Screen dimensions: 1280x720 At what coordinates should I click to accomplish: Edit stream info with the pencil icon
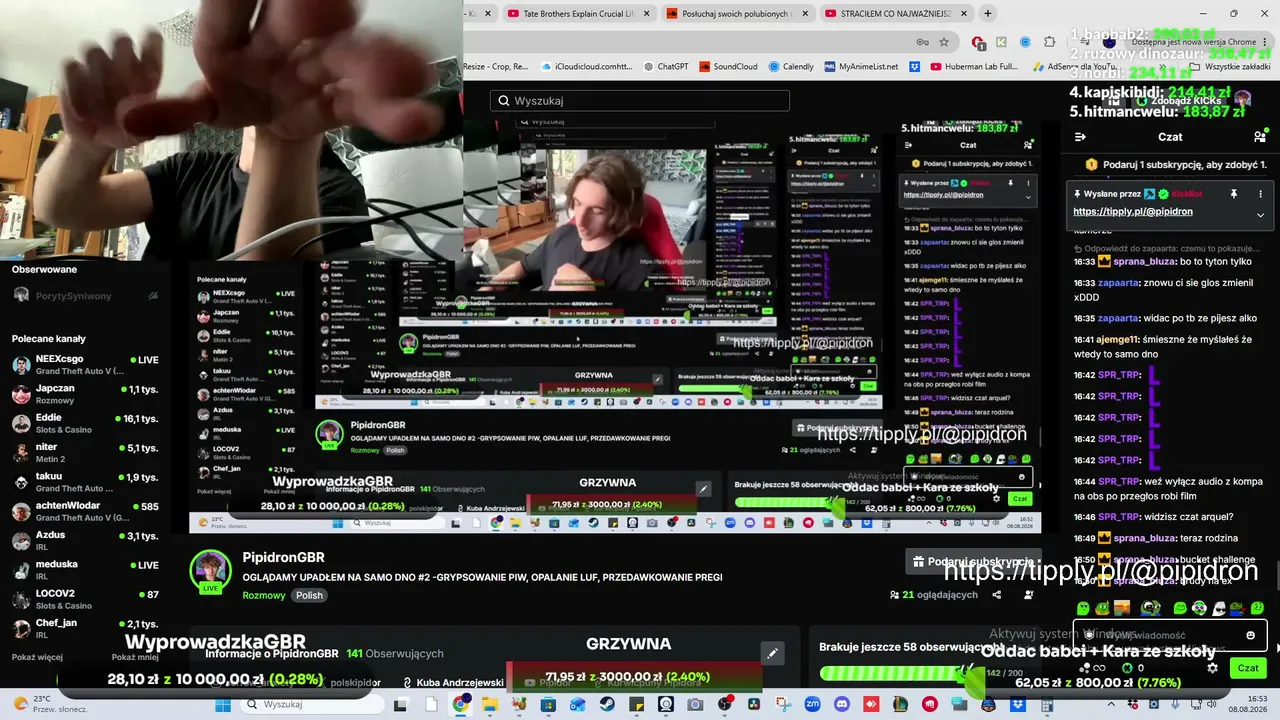pyautogui.click(x=772, y=654)
